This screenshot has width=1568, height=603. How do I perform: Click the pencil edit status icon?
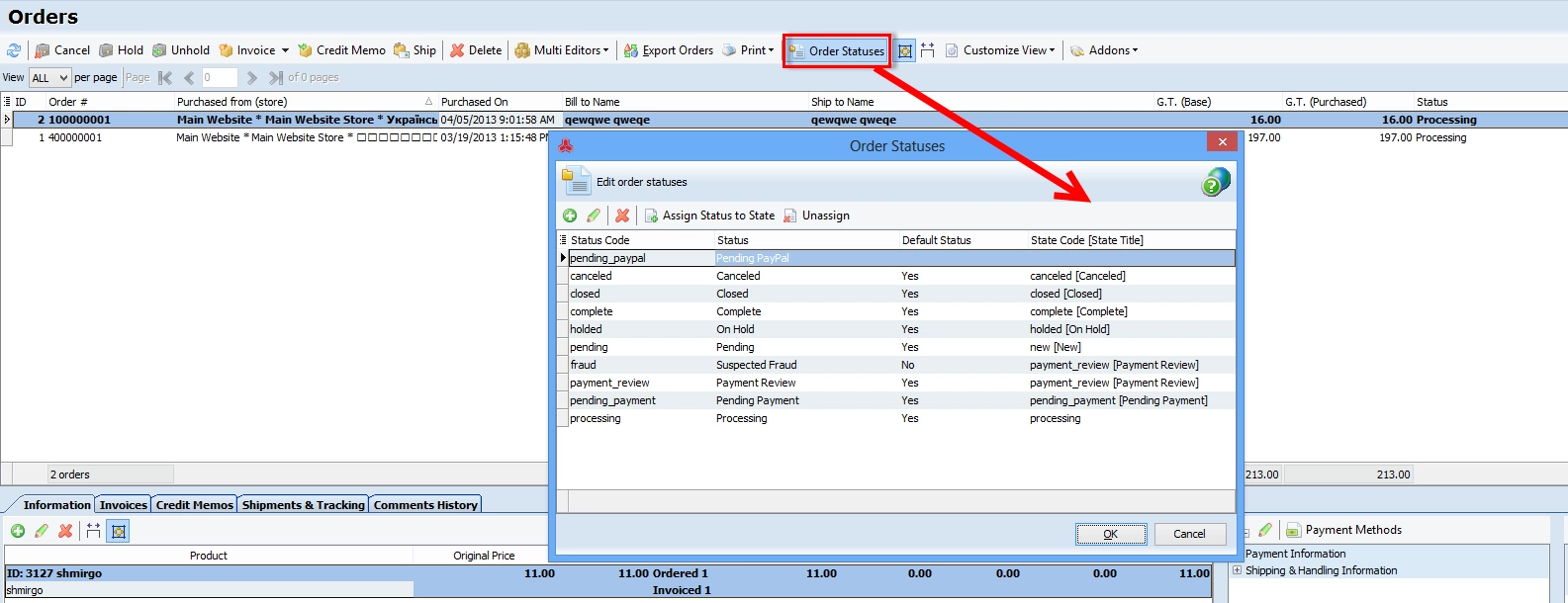pos(594,215)
